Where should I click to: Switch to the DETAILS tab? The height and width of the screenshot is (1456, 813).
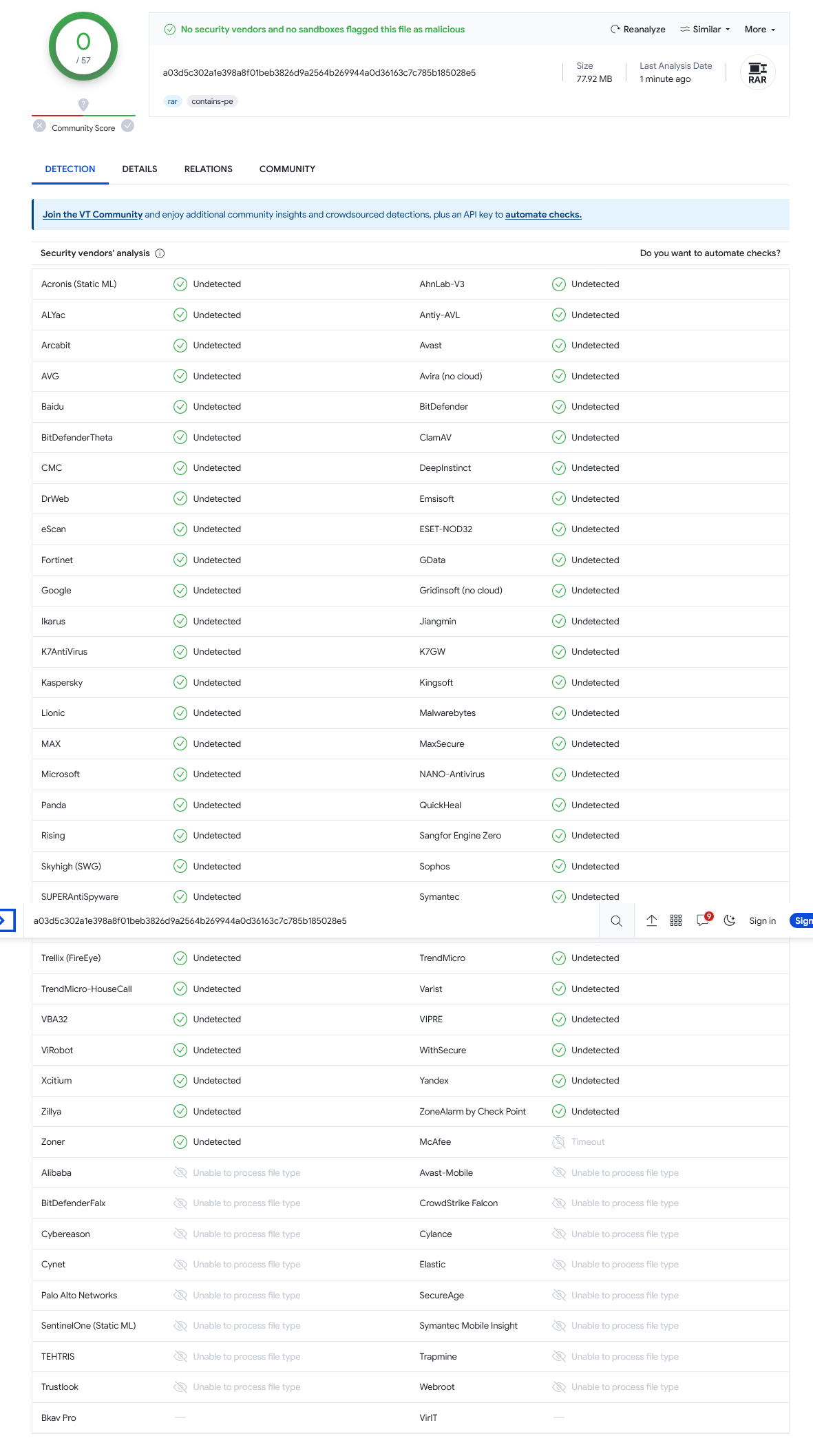click(140, 169)
